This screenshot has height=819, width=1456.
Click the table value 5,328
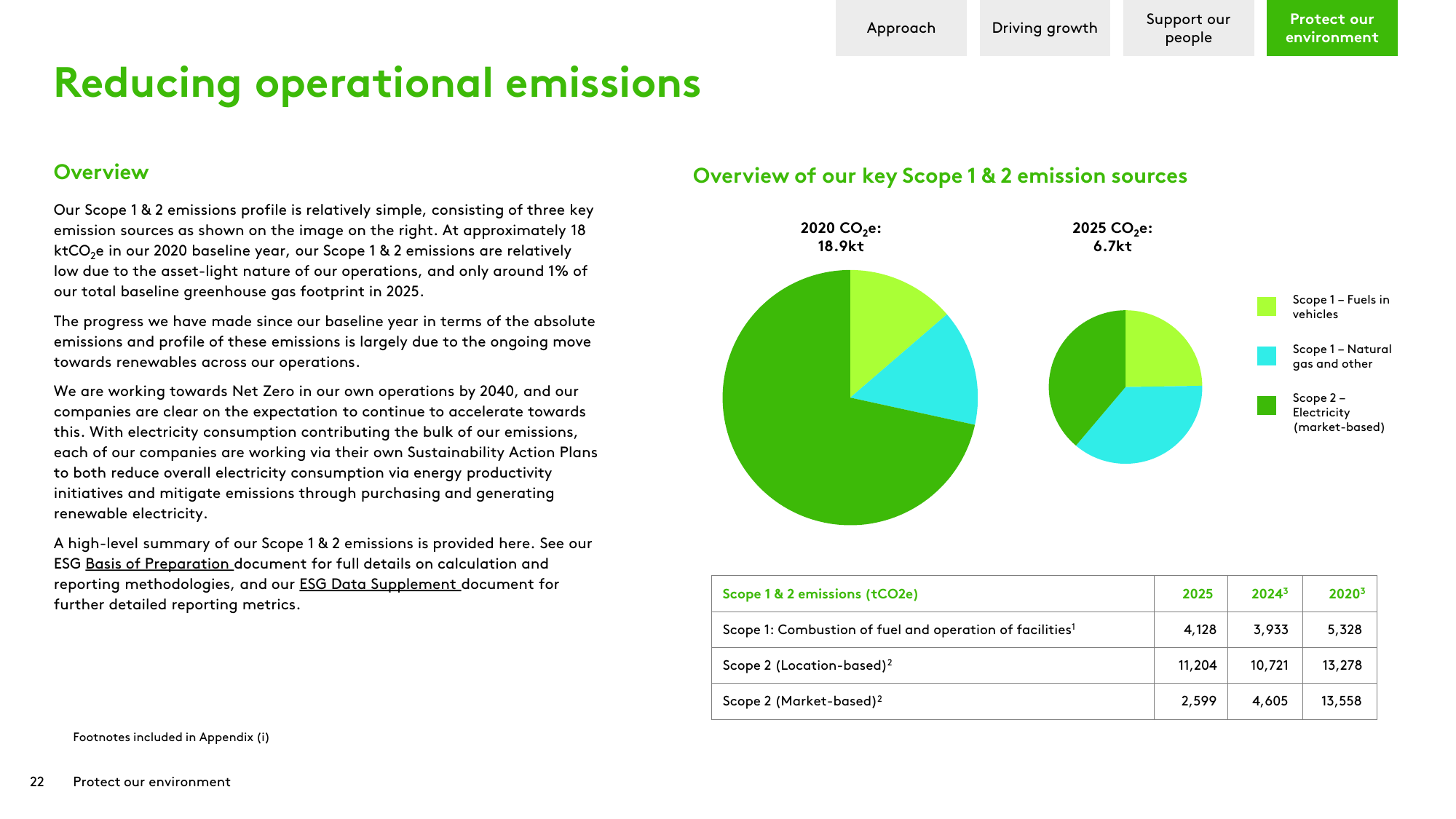pyautogui.click(x=1345, y=630)
